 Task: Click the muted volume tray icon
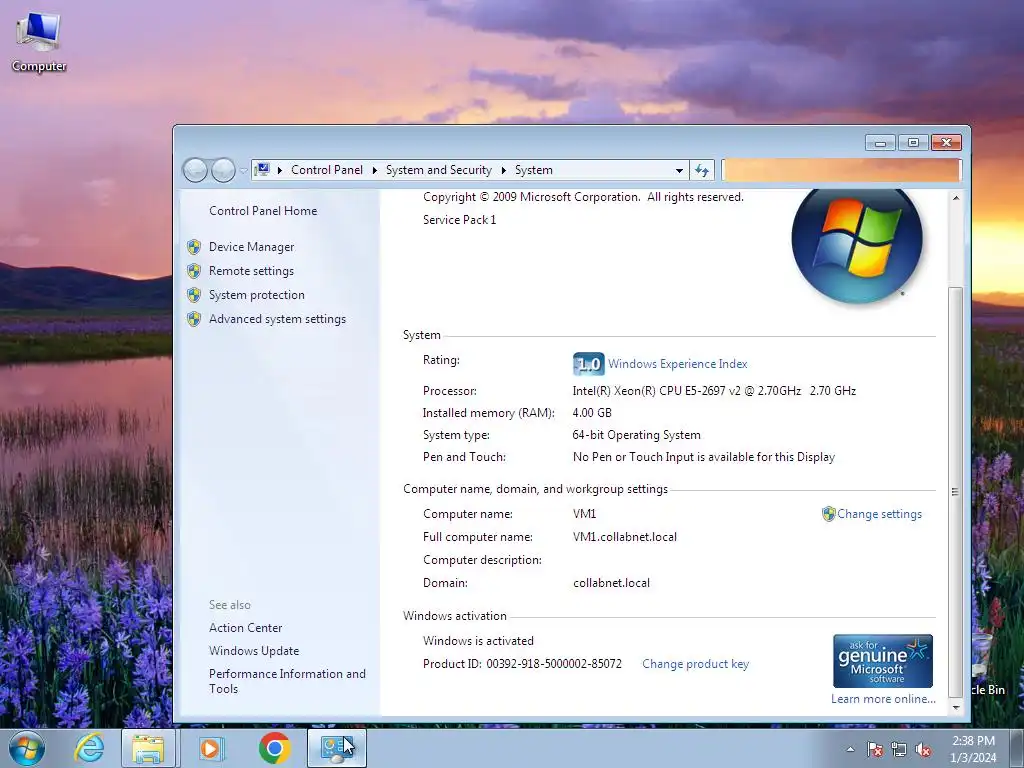click(923, 749)
